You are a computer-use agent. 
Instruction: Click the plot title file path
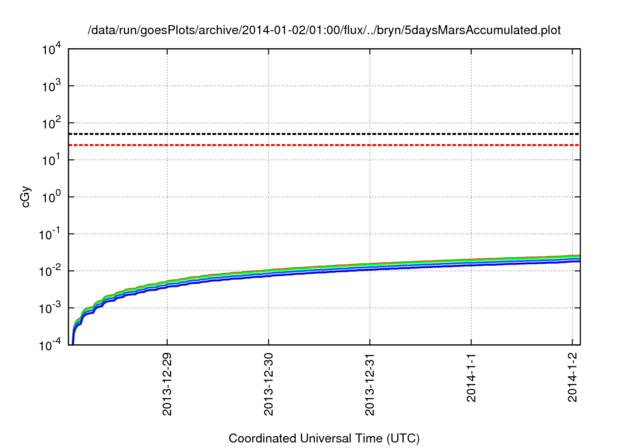click(324, 30)
